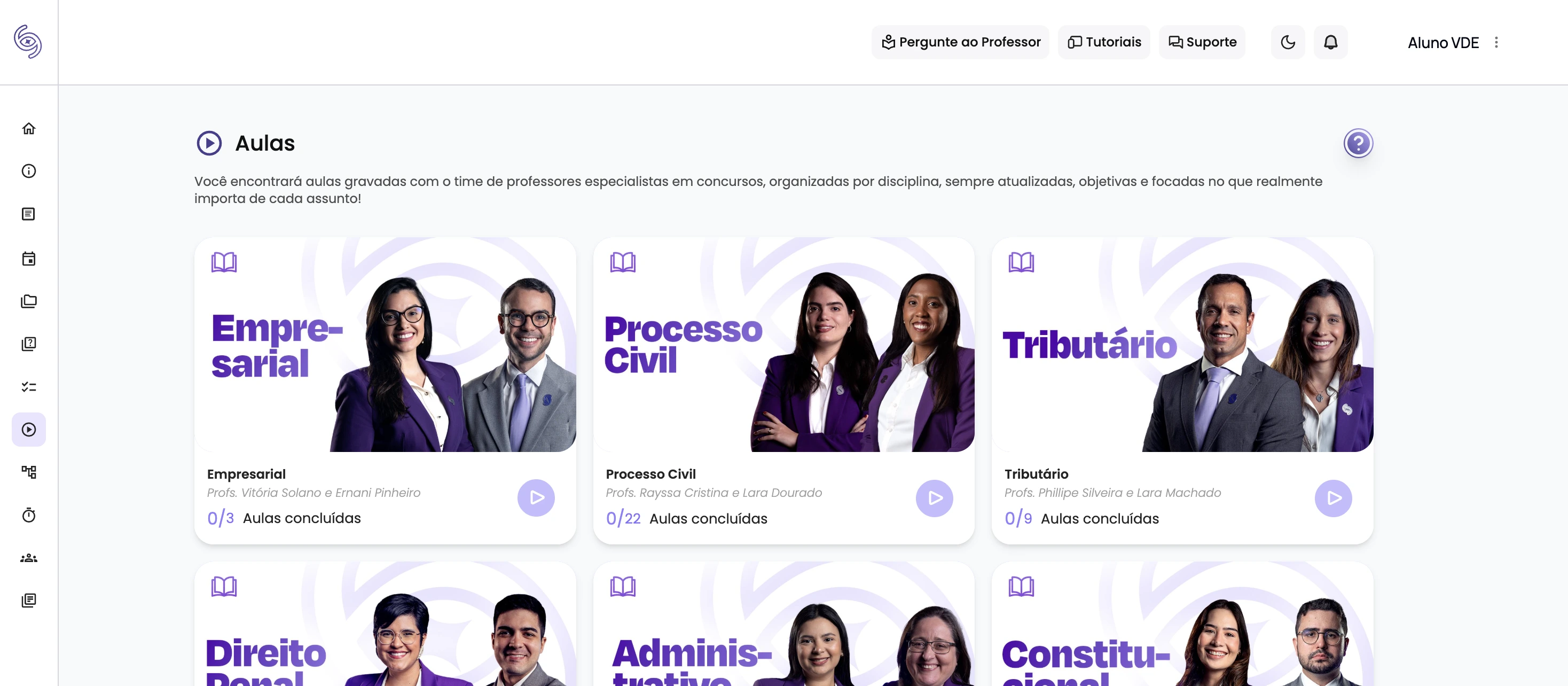Select the Aulas play icon in sidebar

click(x=29, y=429)
